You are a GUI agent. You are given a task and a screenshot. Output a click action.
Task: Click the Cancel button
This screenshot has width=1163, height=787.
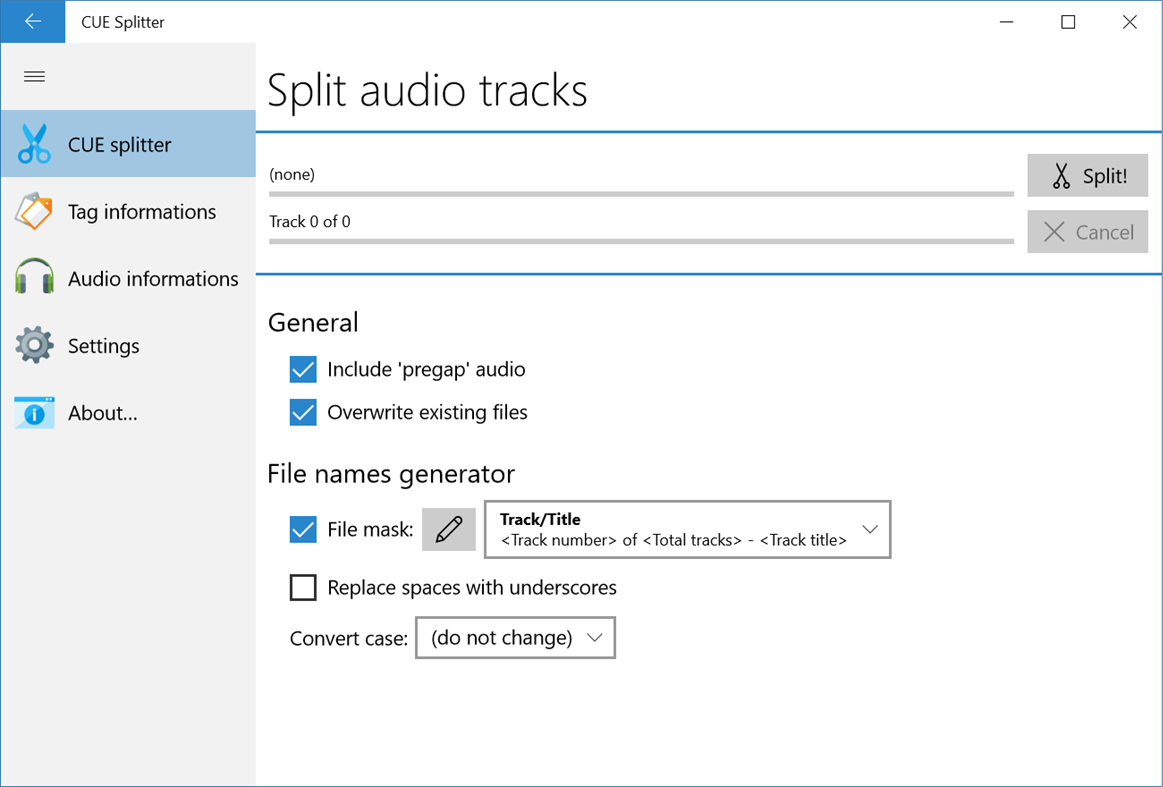coord(1087,231)
